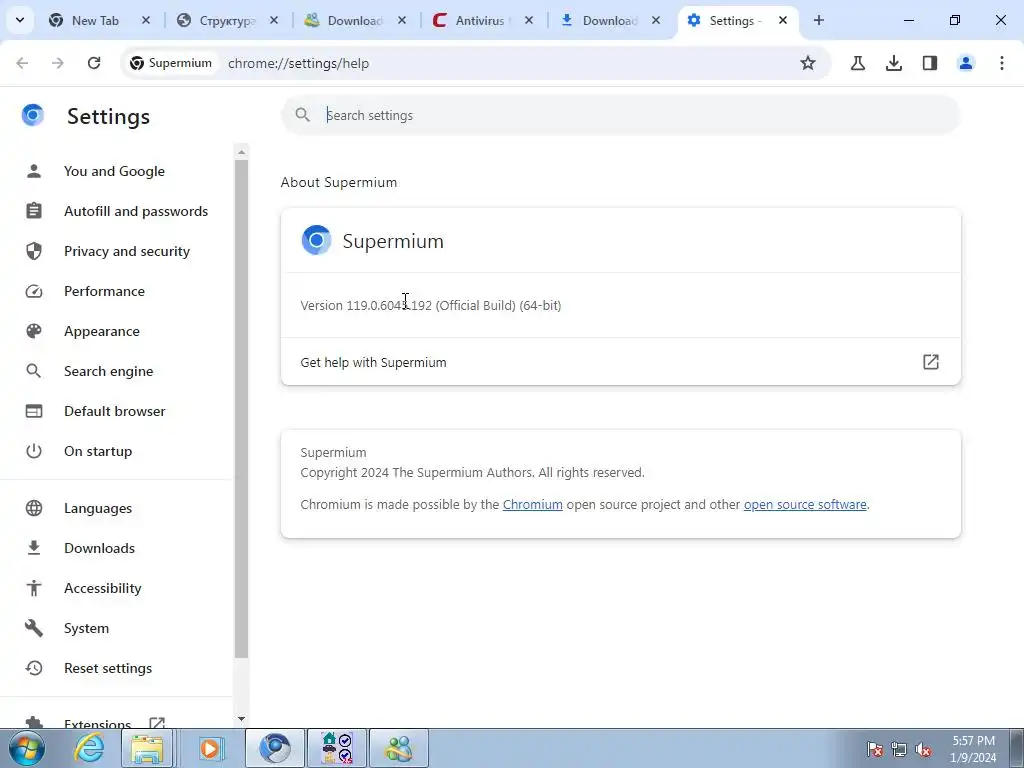
Task: Open the Chromium project link
Action: (x=532, y=504)
